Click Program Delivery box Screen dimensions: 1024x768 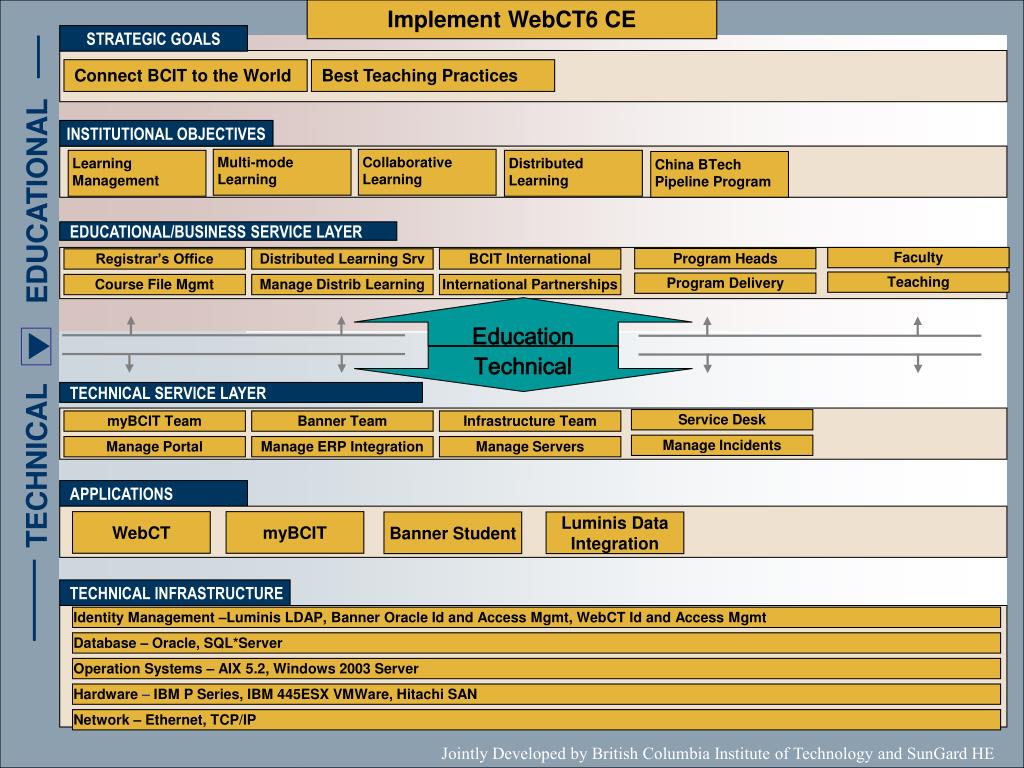(725, 283)
